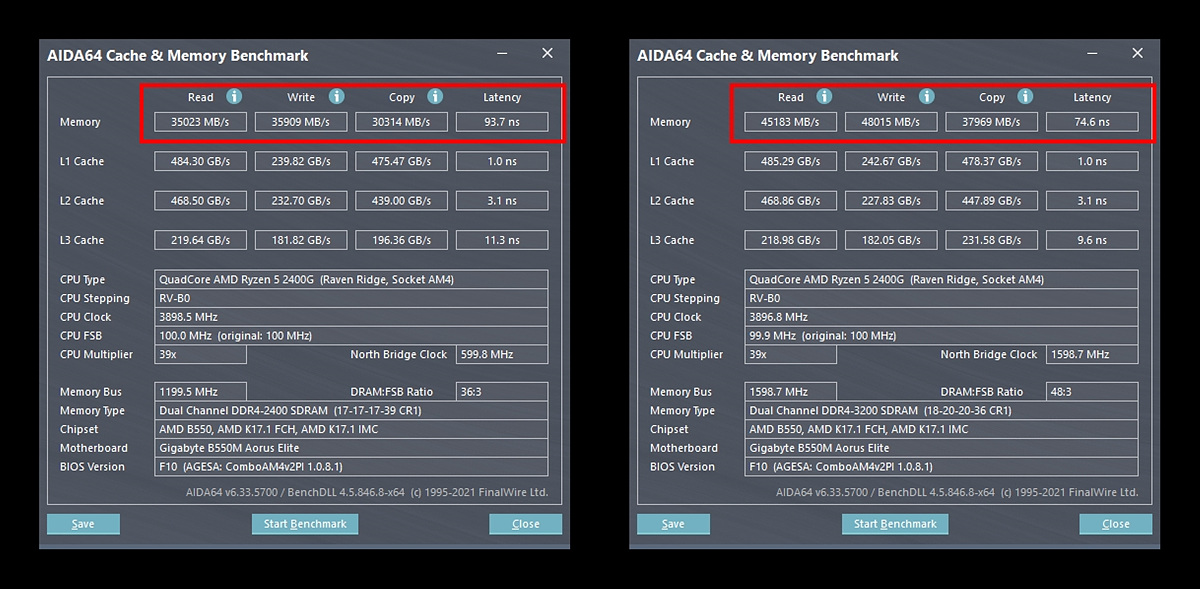This screenshot has height=589, width=1200.
Task: Click DRAM:FSB Ratio value 48:3
Action: pos(1092,392)
